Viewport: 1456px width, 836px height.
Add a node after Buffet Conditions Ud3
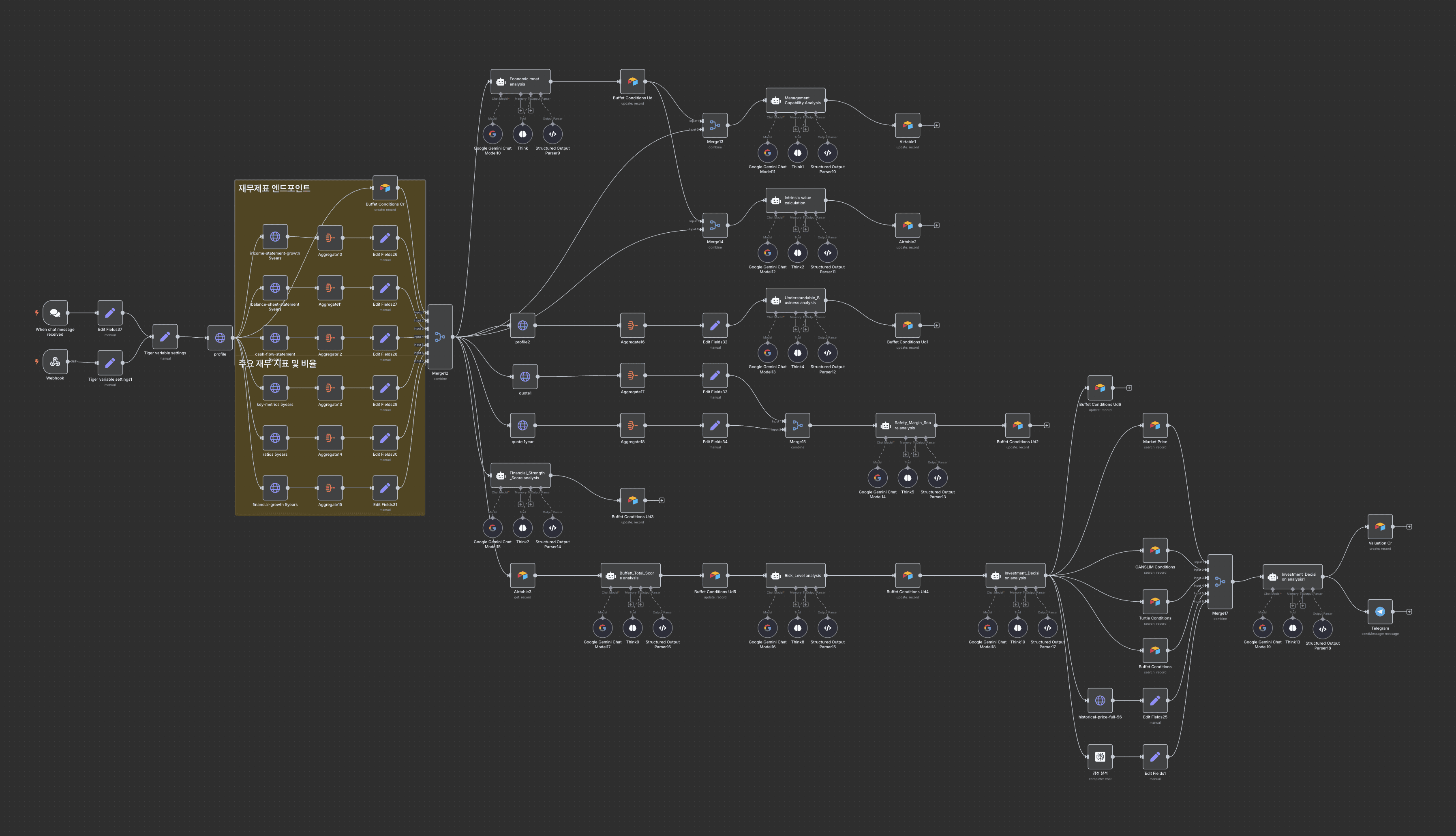tap(662, 501)
